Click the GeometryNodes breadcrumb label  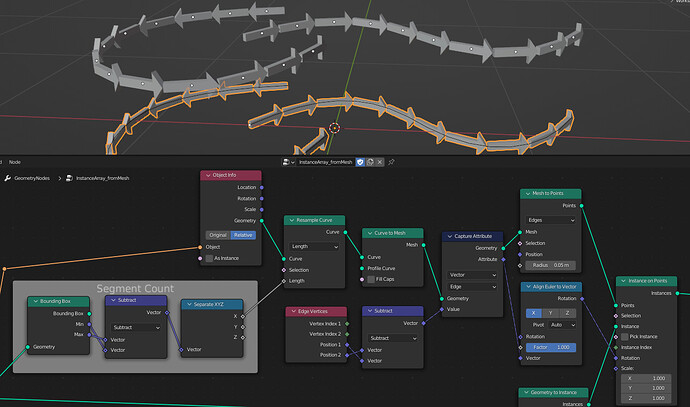click(x=32, y=178)
